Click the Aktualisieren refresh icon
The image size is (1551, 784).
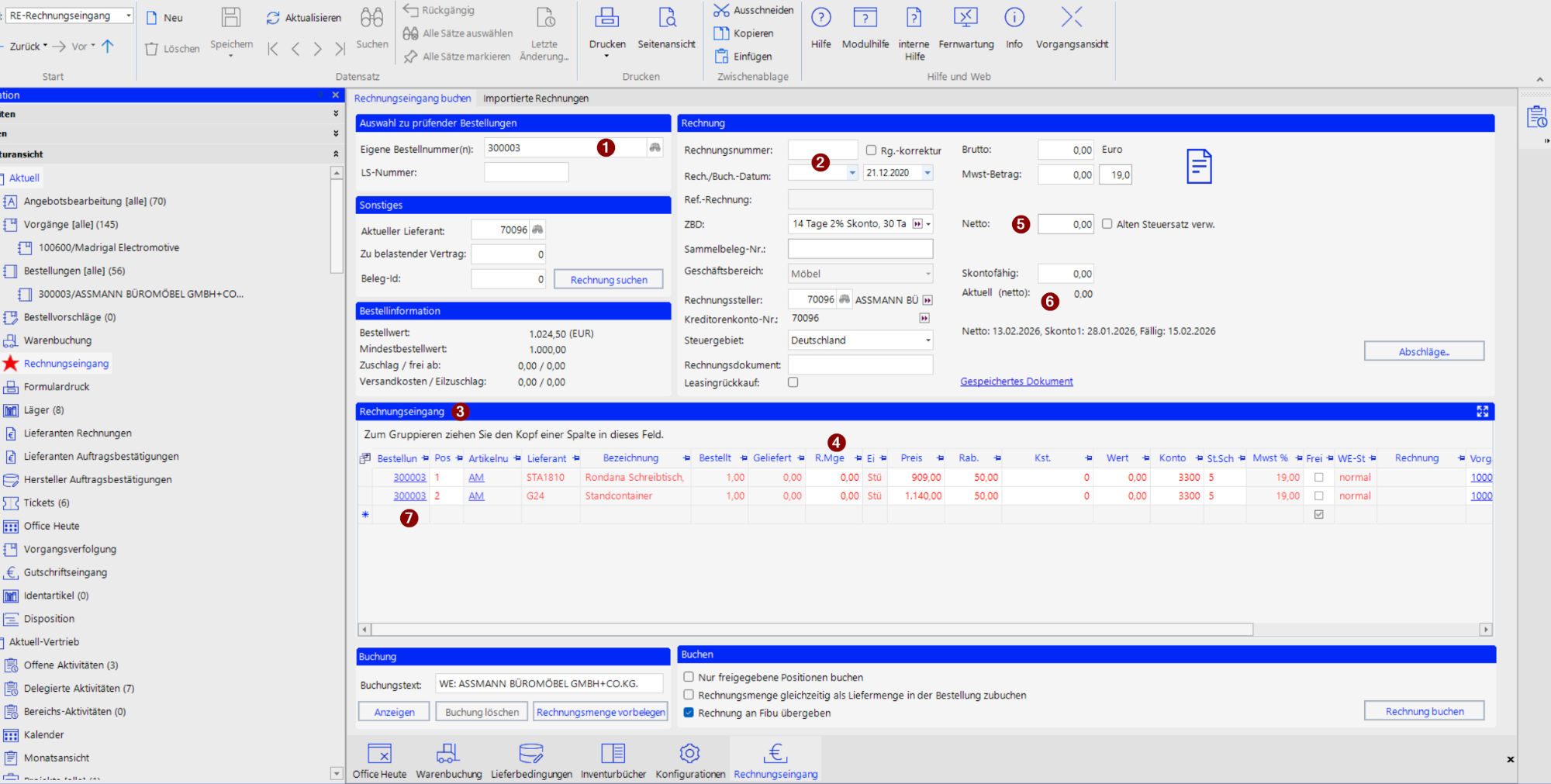[x=273, y=18]
